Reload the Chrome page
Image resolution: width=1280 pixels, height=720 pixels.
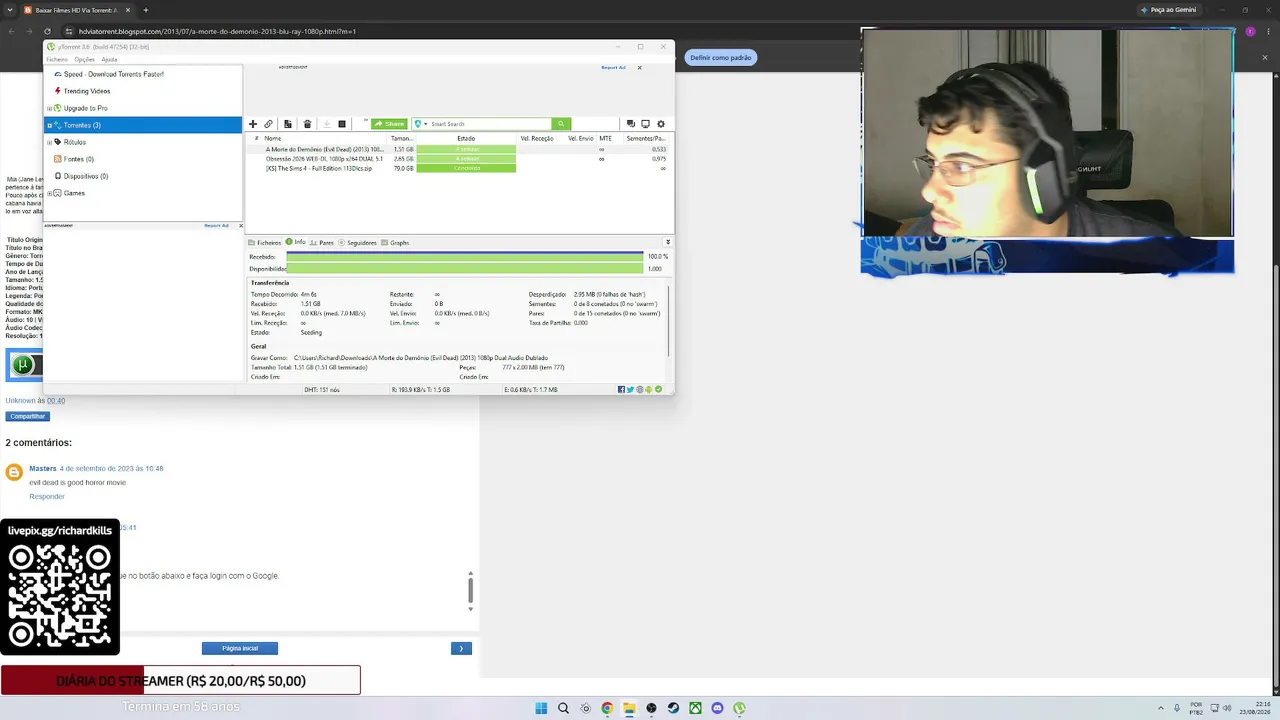(x=47, y=31)
